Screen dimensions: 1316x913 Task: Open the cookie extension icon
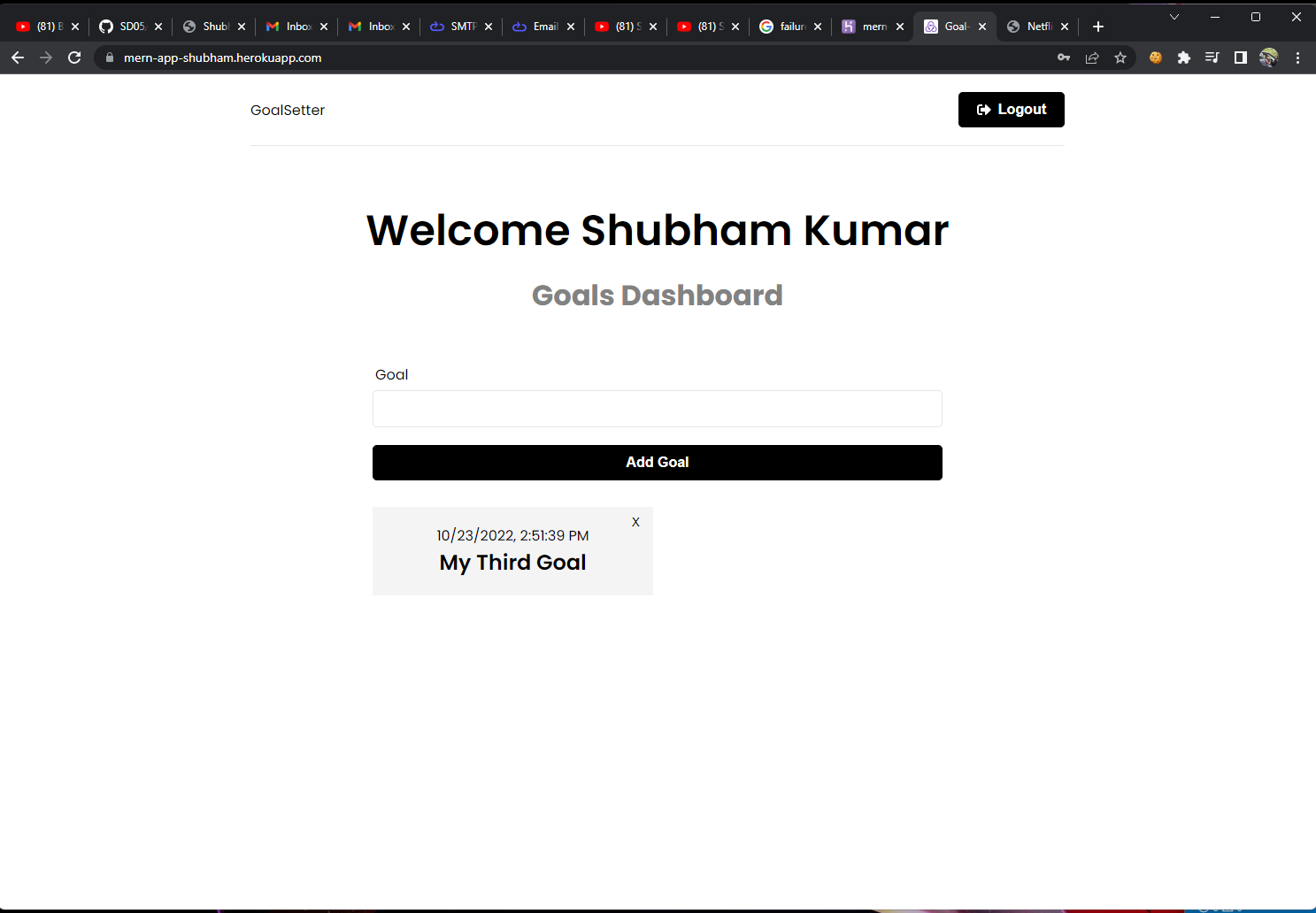1156,58
